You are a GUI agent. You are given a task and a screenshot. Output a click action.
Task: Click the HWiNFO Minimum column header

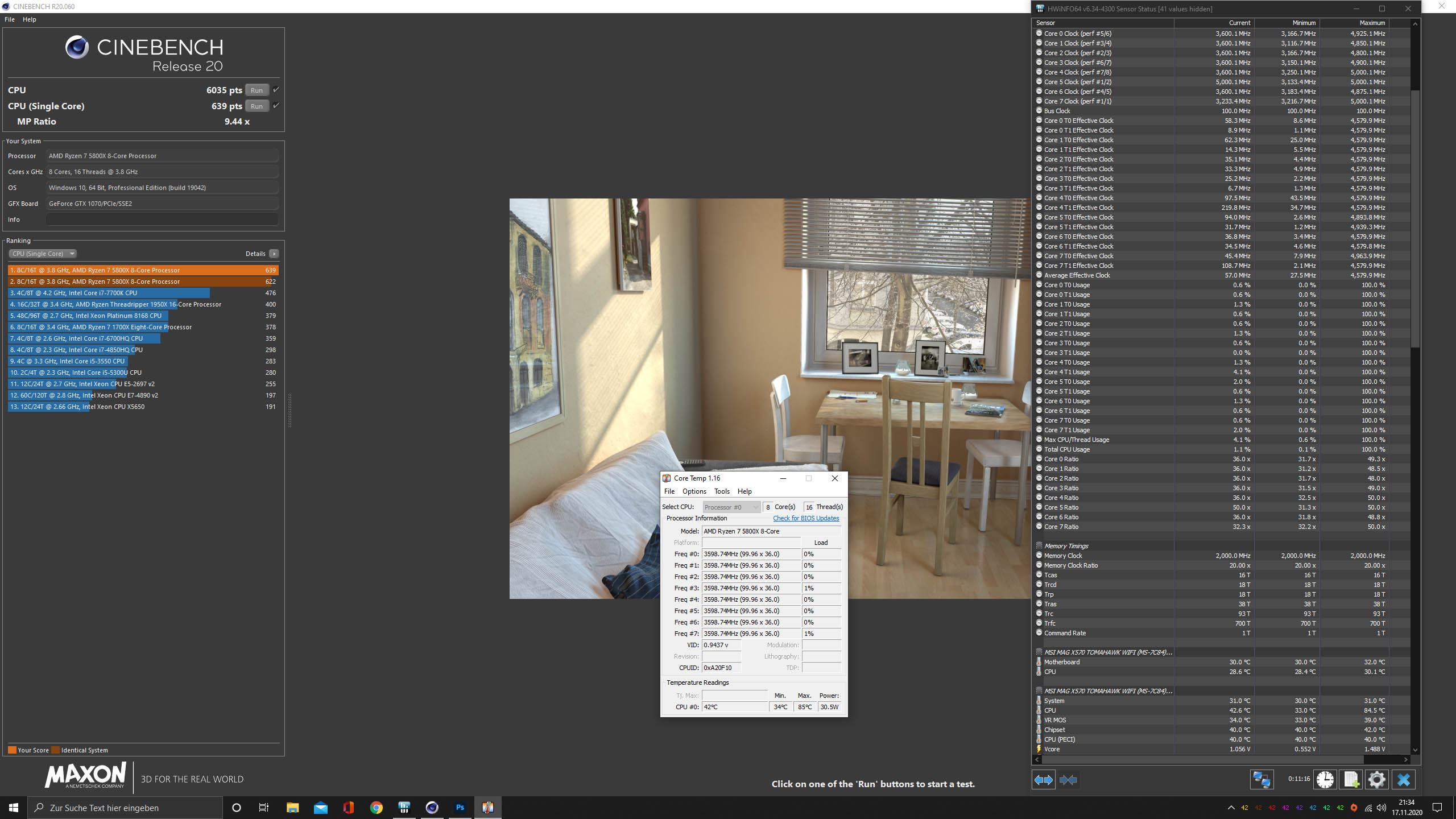click(1287, 23)
